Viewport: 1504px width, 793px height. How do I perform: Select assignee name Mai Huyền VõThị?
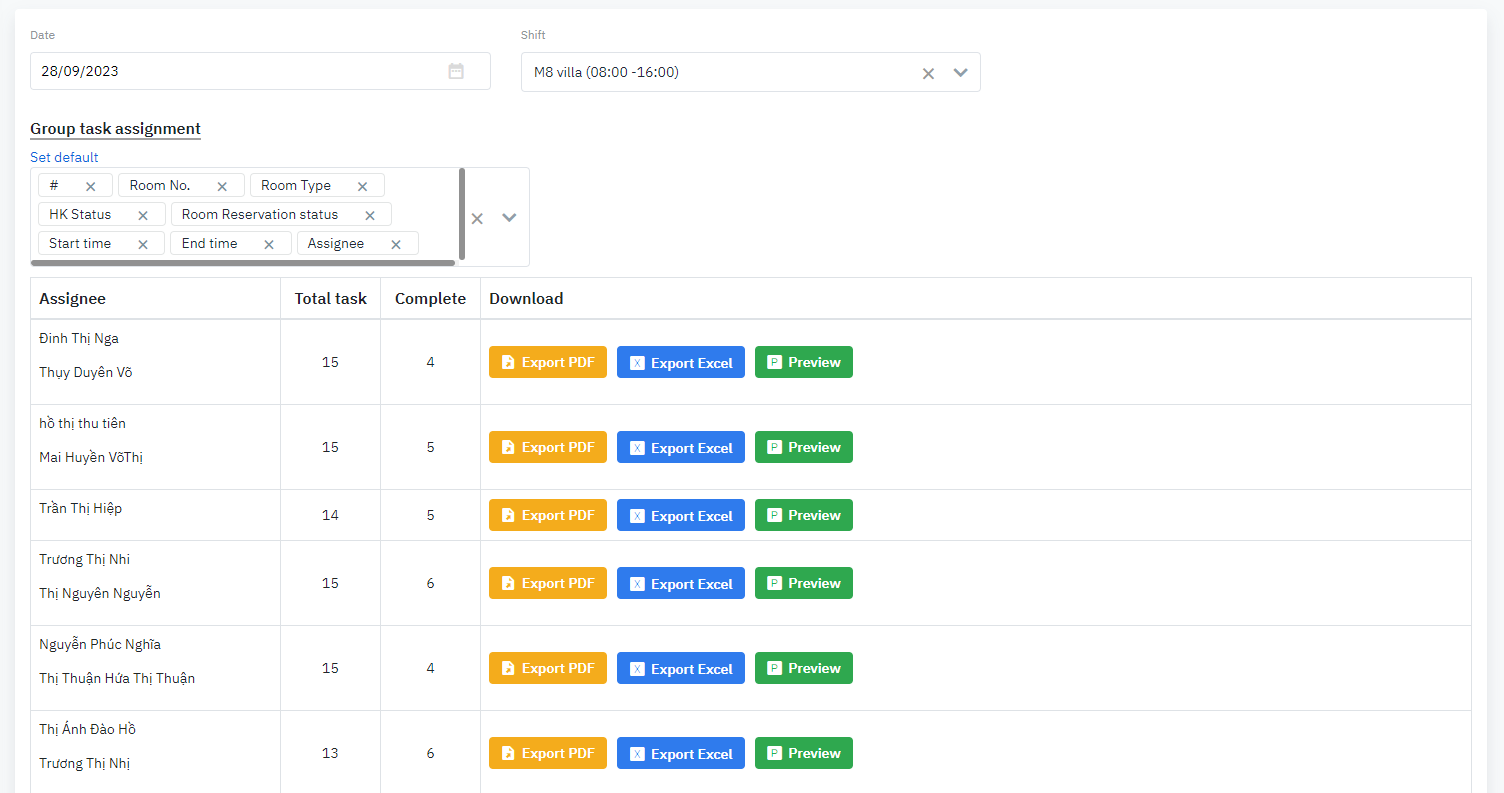91,457
